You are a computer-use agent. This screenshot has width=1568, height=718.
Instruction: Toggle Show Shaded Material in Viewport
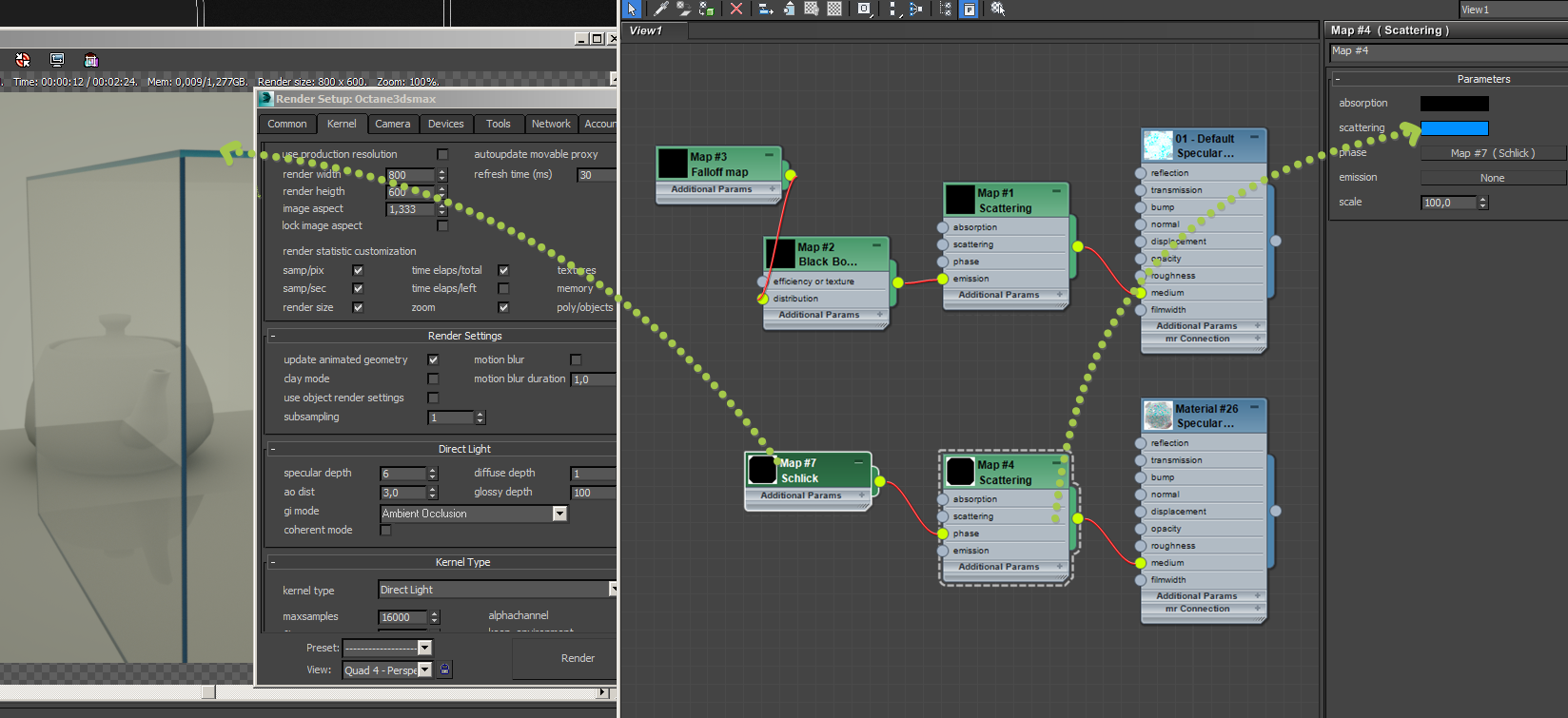(x=812, y=9)
